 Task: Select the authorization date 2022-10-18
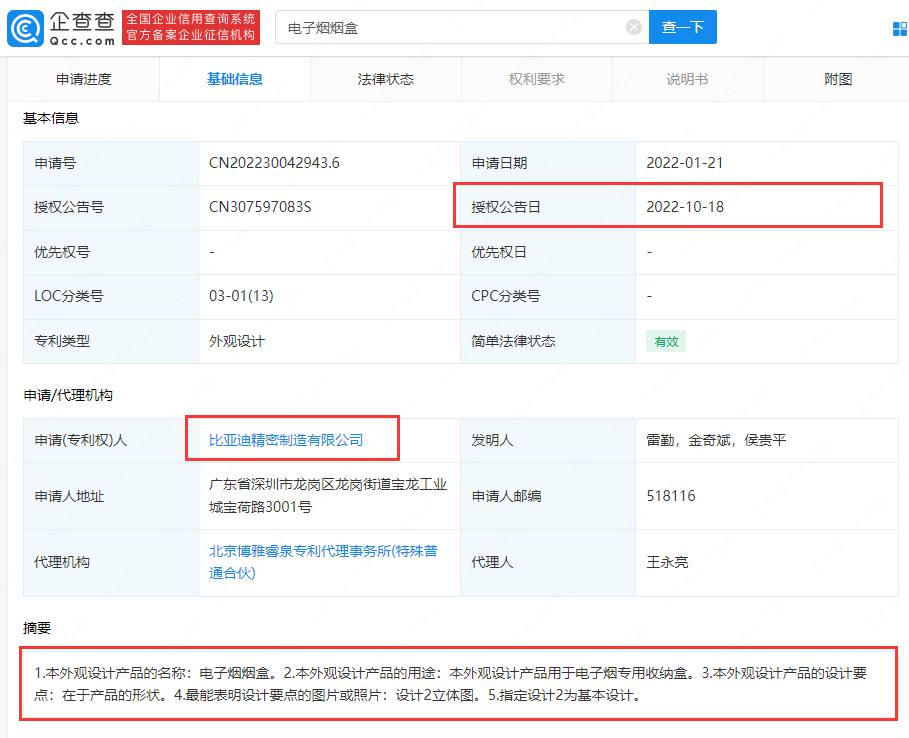(x=685, y=207)
